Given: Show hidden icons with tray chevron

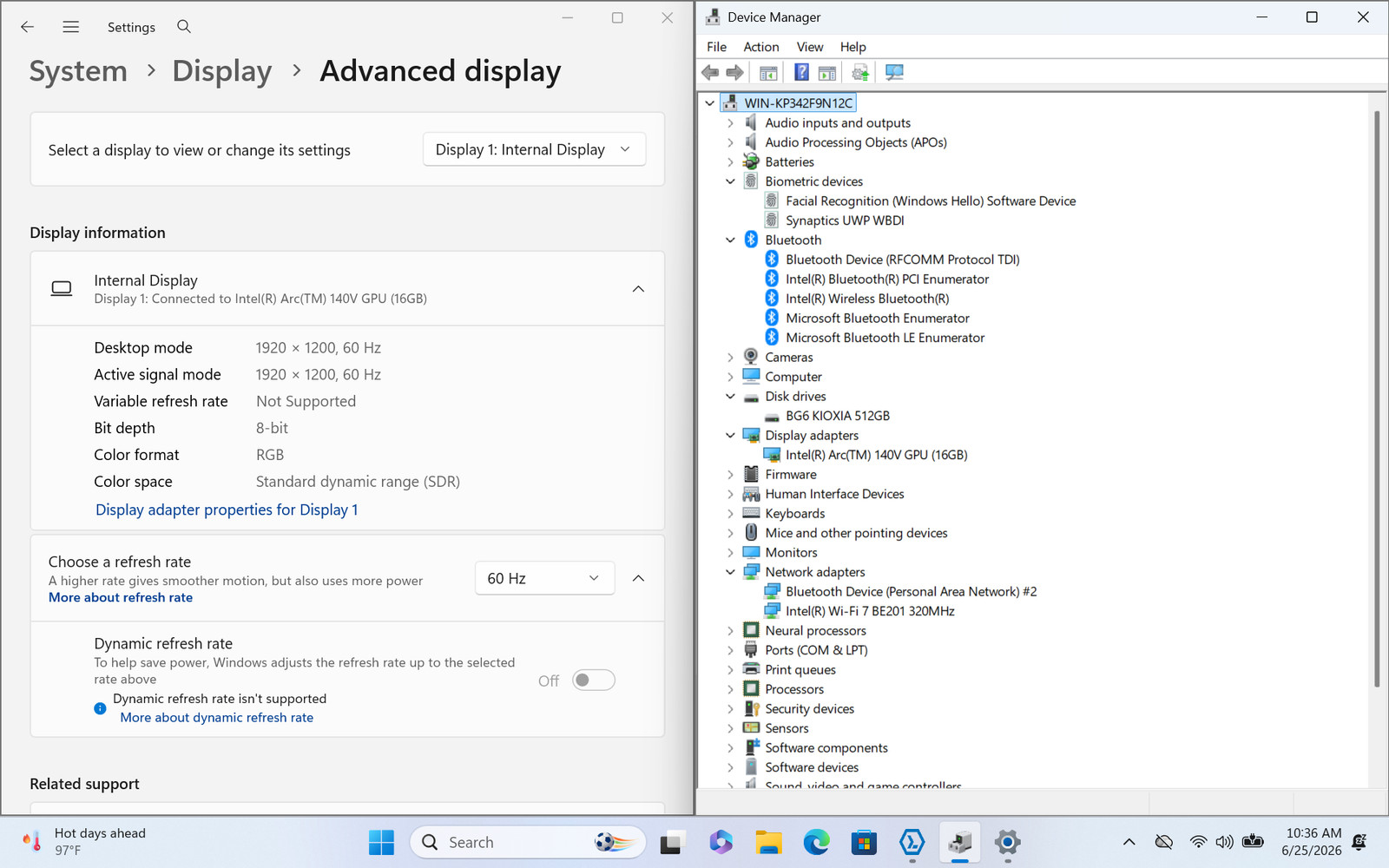Looking at the screenshot, I should tap(1129, 842).
